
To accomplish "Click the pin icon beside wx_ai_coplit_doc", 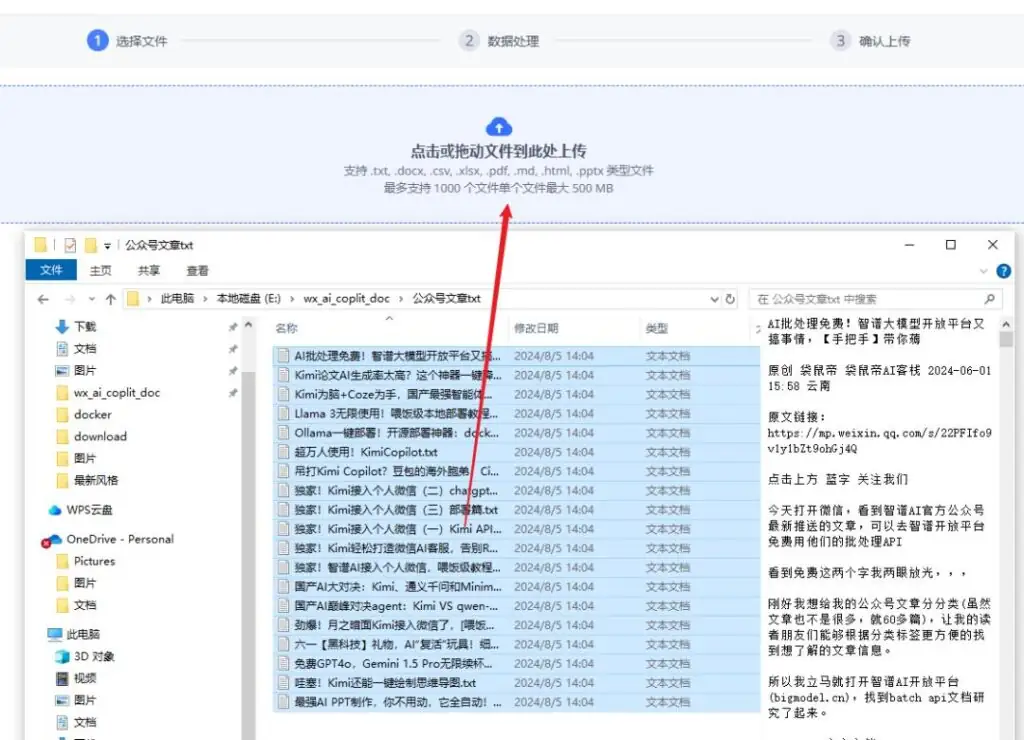I will 232,393.
